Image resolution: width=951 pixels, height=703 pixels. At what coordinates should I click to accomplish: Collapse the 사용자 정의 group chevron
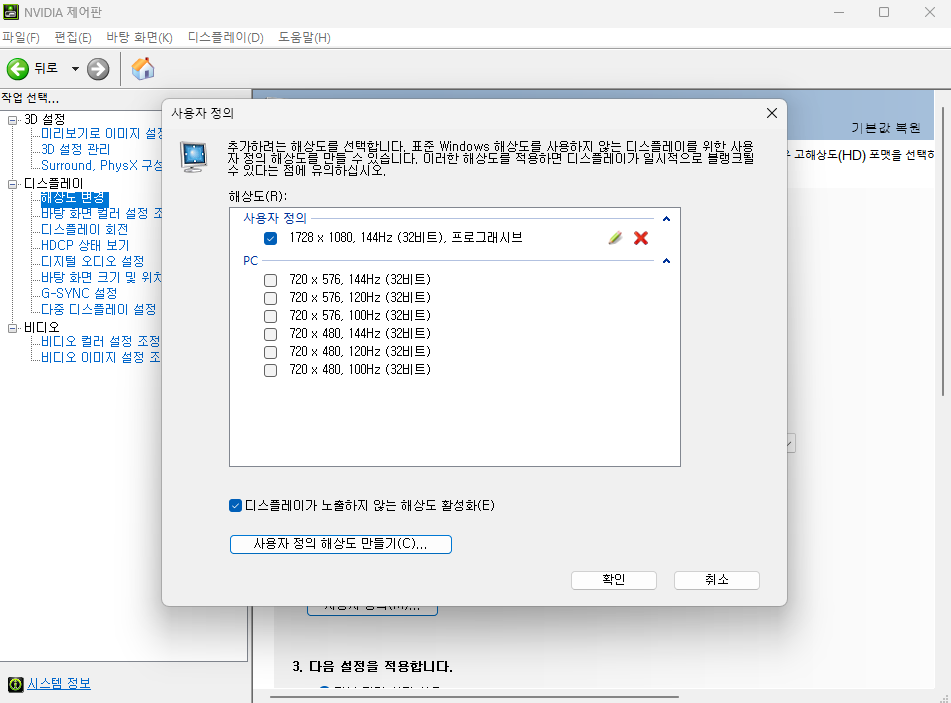[666, 219]
